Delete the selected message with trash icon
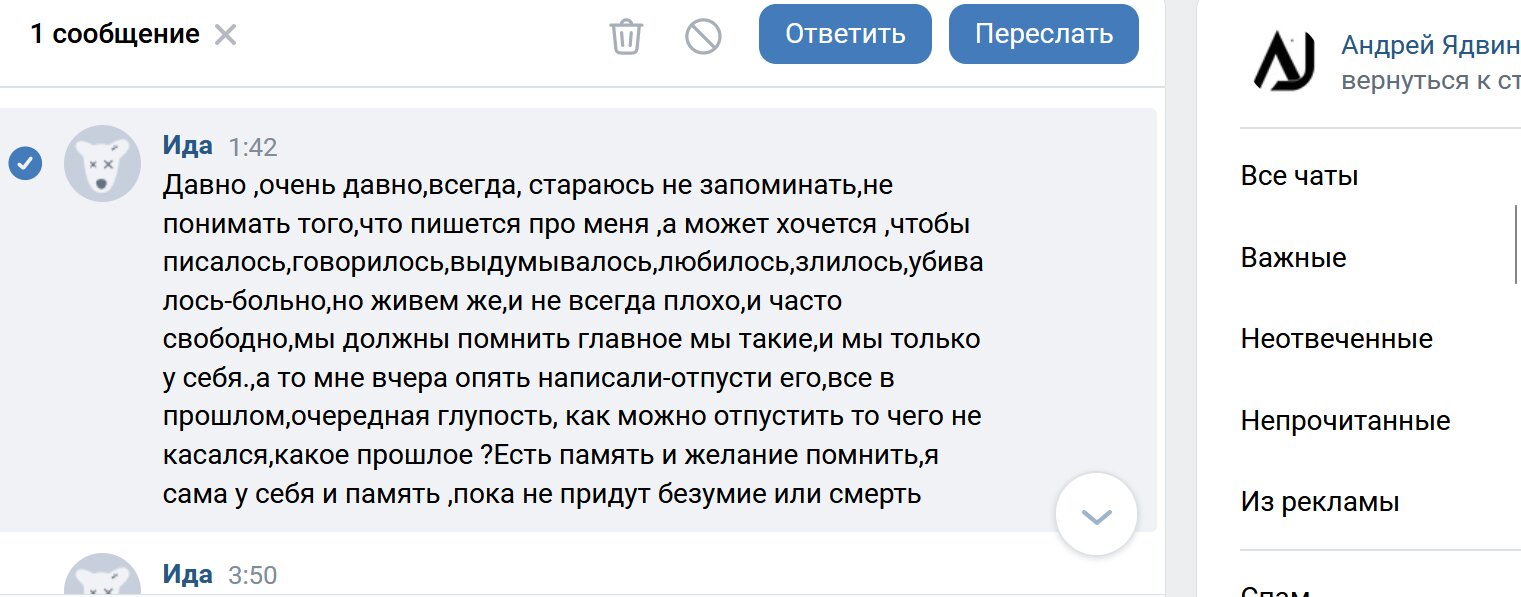 coord(626,37)
